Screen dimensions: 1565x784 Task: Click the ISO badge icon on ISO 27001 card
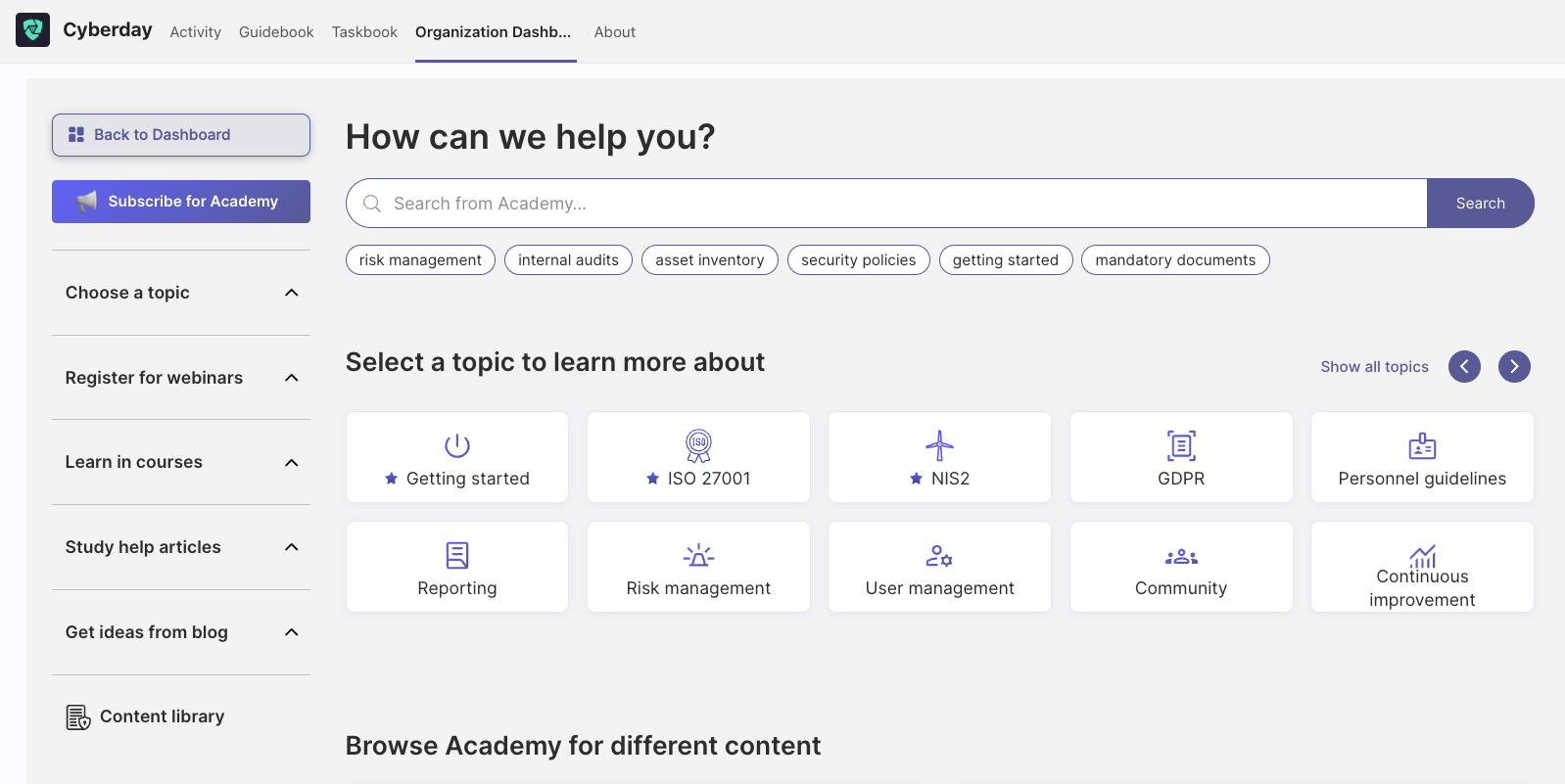[698, 445]
